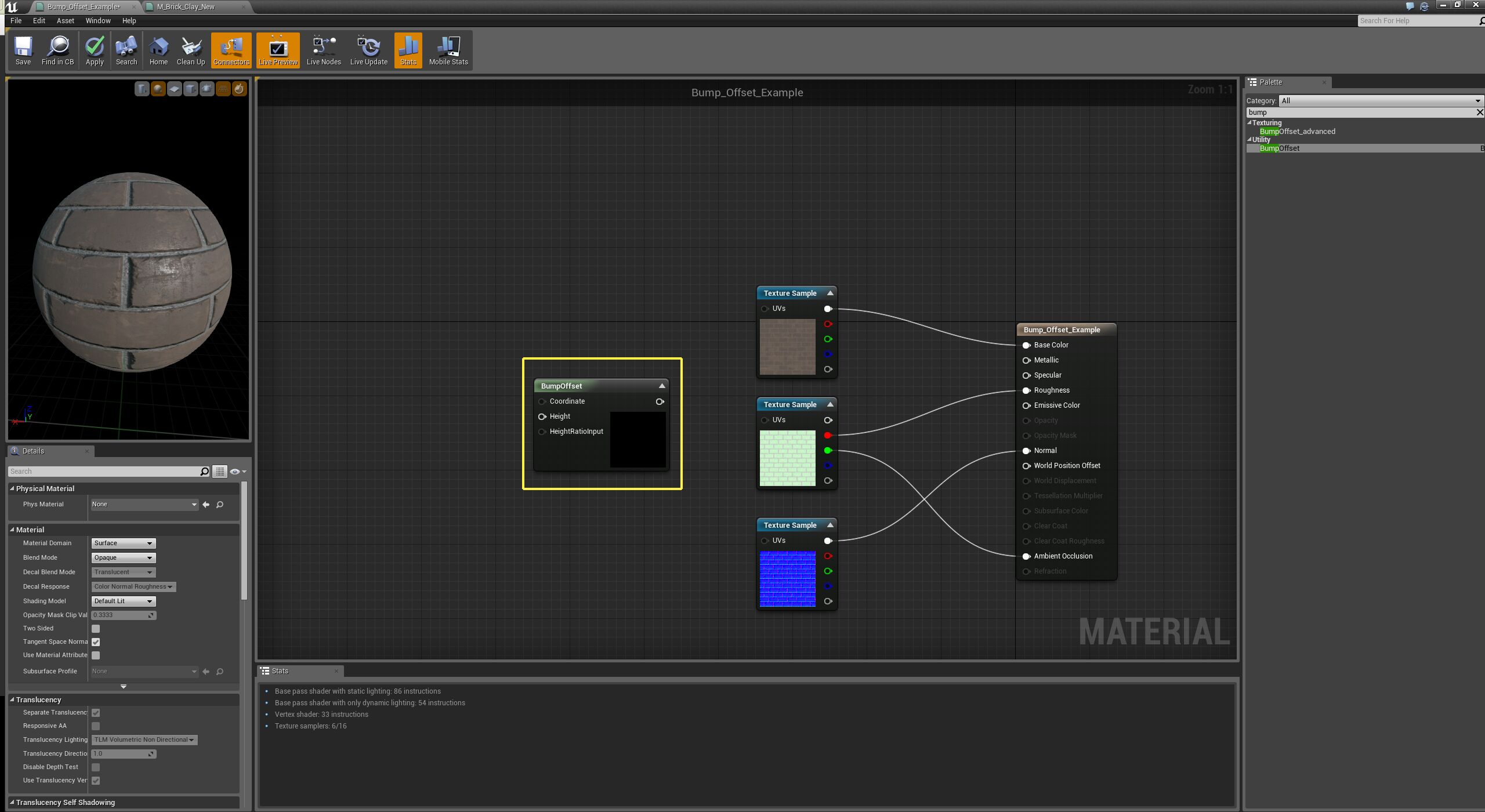The image size is (1485, 812).
Task: Open the Window menu
Action: (x=97, y=20)
